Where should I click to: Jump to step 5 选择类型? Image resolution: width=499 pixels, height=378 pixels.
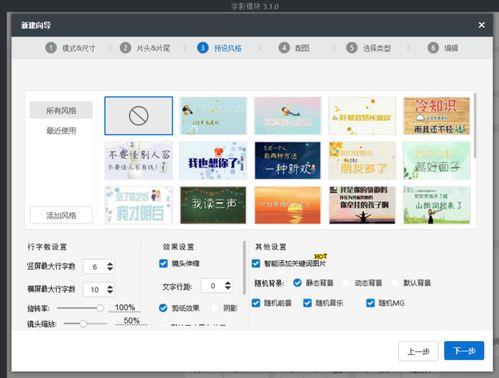click(368, 48)
